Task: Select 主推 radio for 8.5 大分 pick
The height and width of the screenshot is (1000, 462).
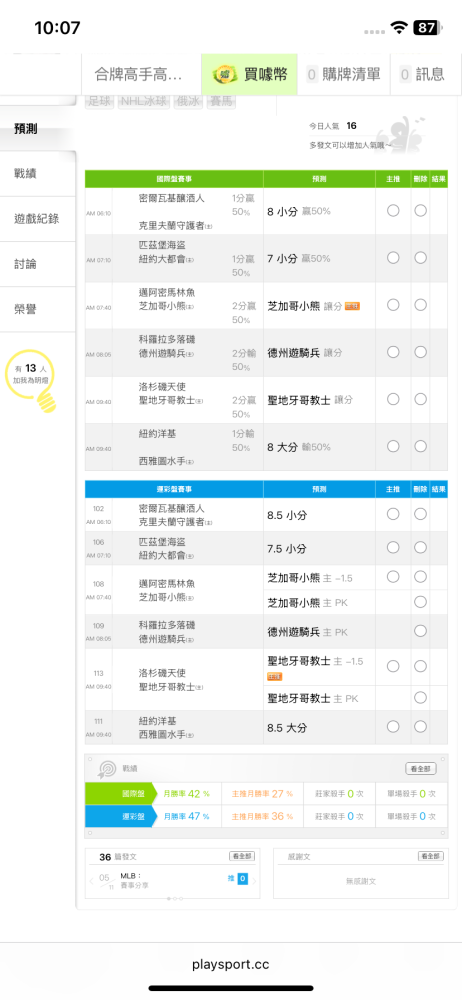Action: 393,726
